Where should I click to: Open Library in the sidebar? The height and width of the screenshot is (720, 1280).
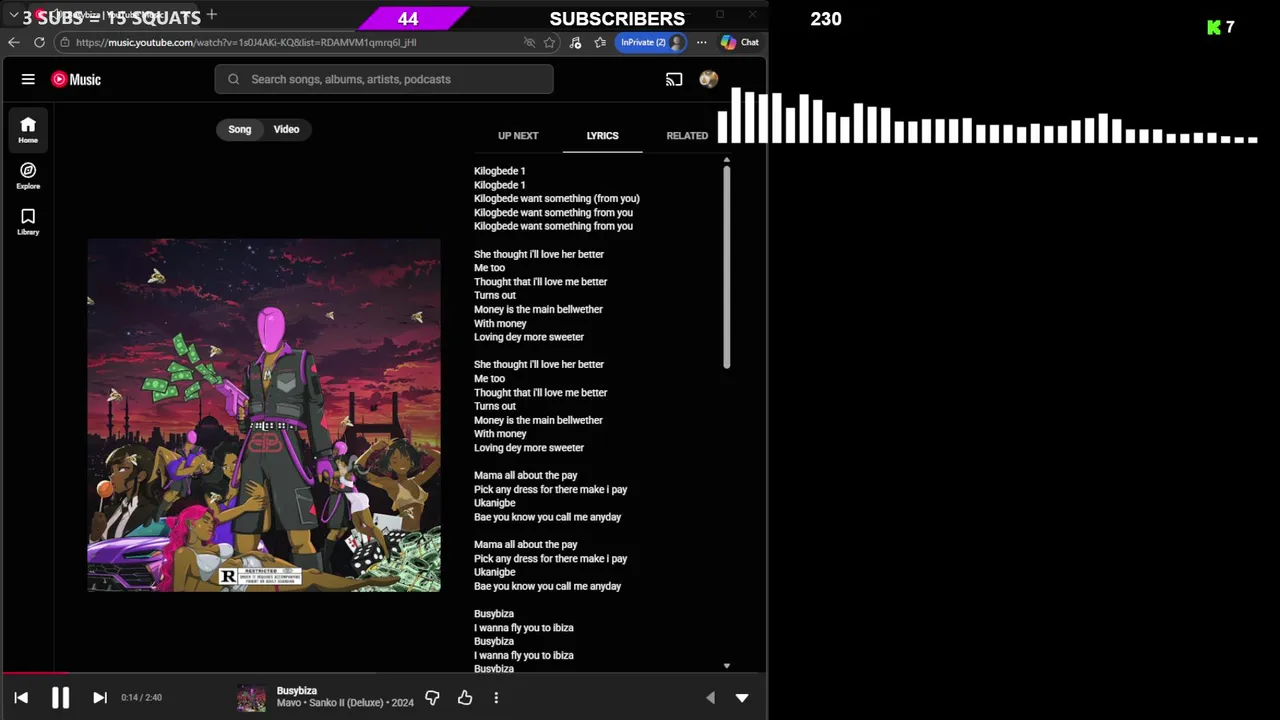pyautogui.click(x=28, y=221)
